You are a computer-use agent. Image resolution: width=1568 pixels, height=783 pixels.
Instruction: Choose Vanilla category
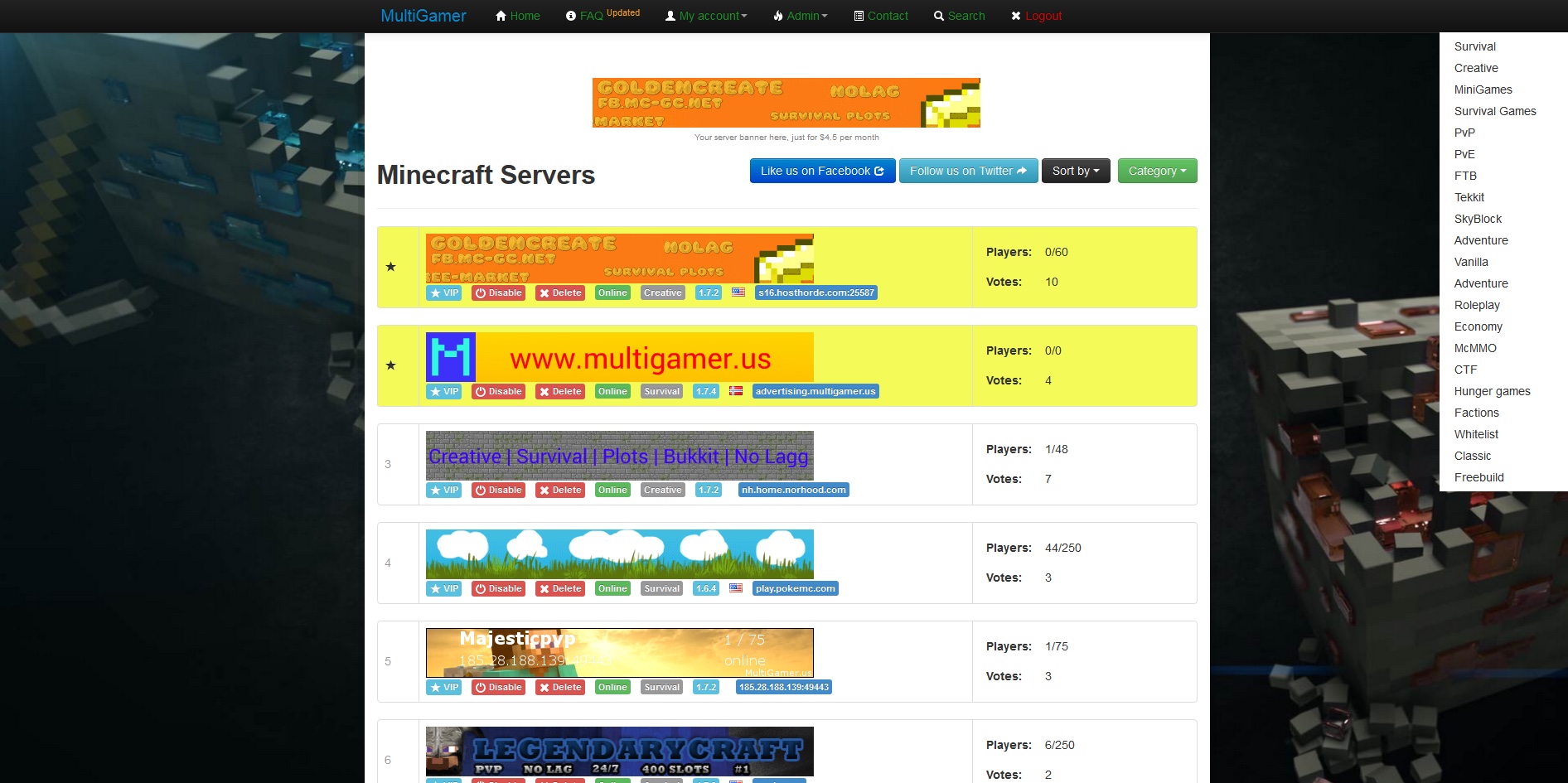[x=1471, y=262]
